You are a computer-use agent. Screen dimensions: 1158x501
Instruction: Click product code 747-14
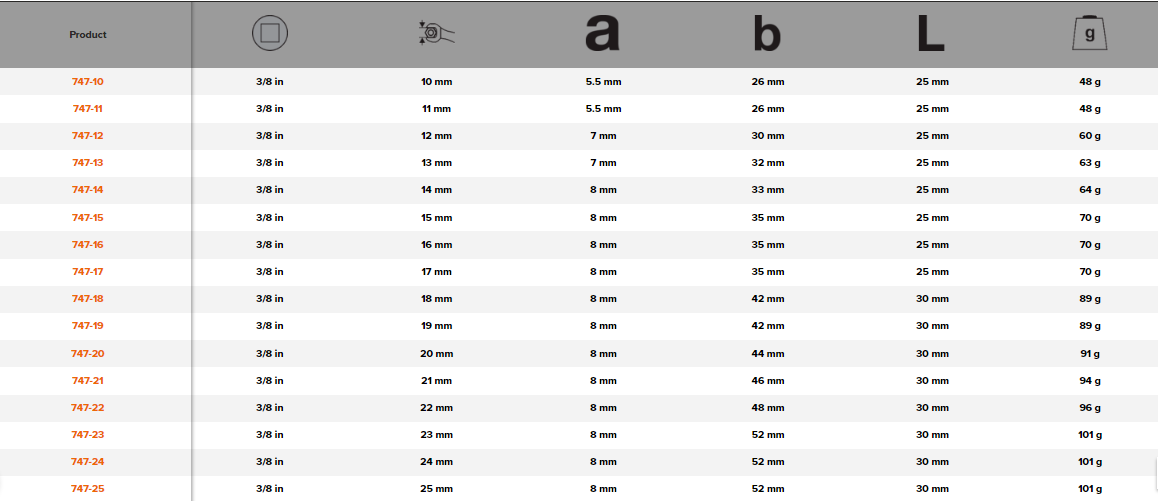(88, 190)
